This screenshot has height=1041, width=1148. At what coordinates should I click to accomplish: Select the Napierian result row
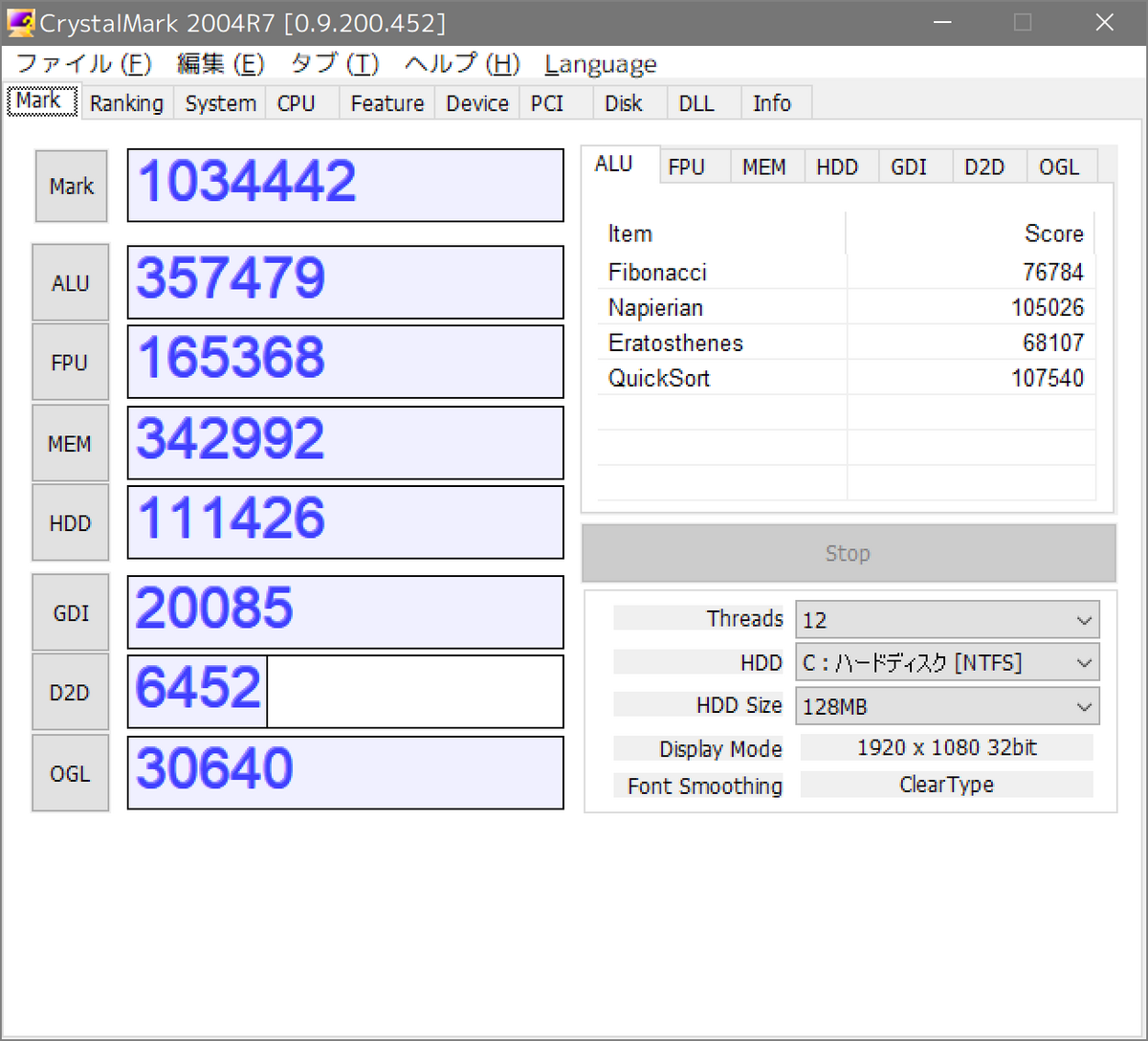click(846, 308)
